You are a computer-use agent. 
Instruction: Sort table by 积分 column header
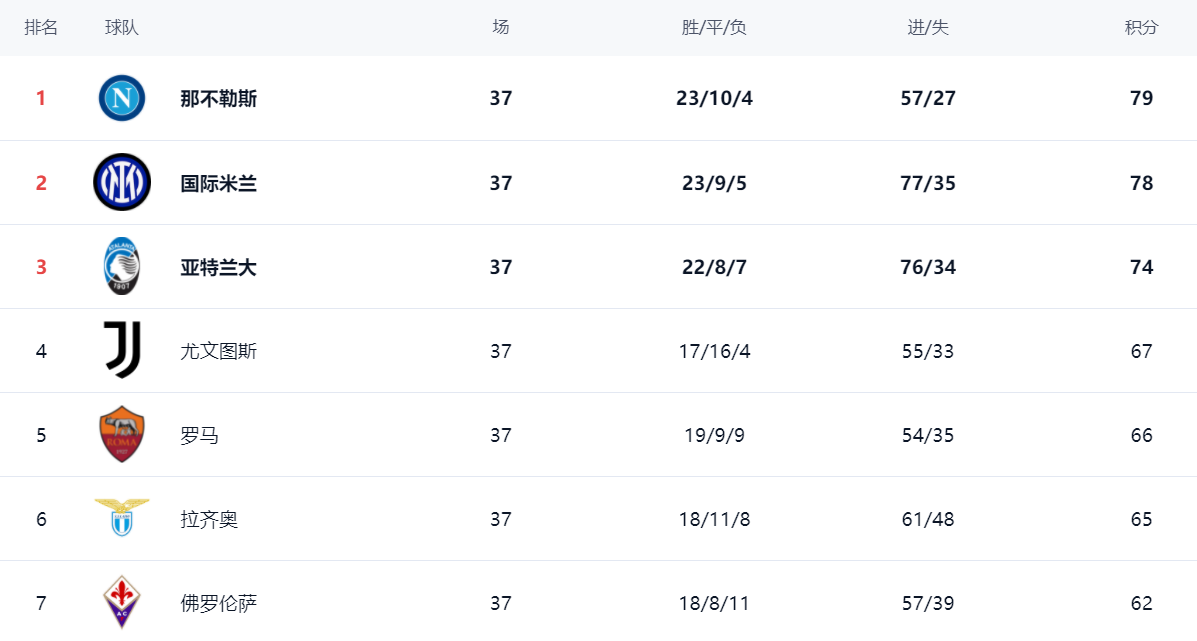pyautogui.click(x=1141, y=27)
